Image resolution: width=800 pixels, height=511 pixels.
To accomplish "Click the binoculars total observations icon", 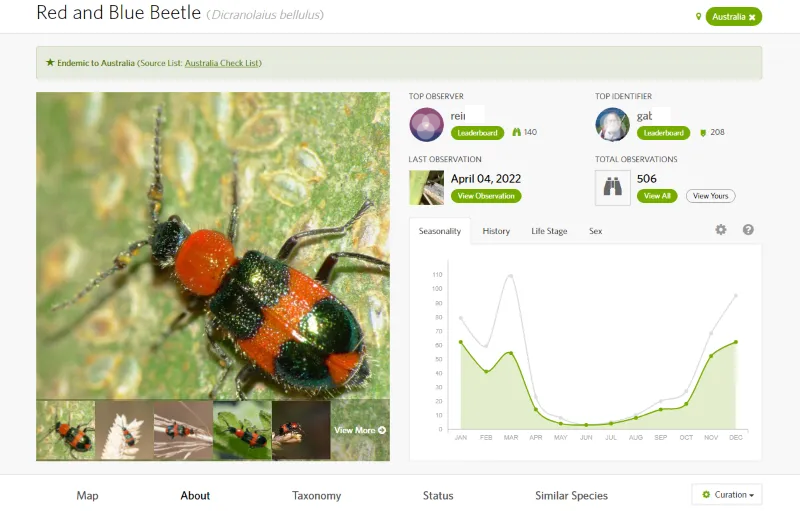I will (613, 188).
